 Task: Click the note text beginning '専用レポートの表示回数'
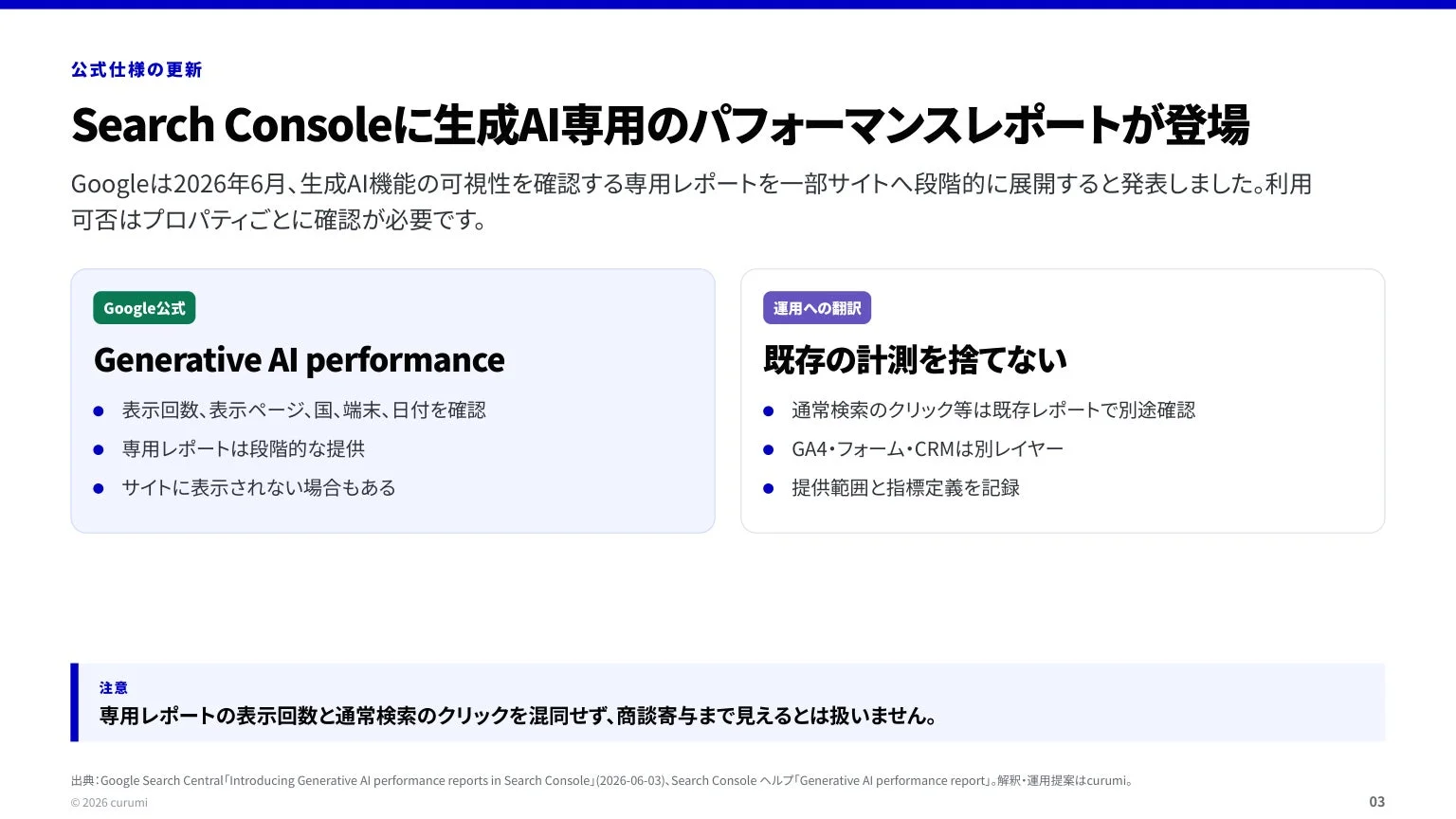click(x=519, y=716)
